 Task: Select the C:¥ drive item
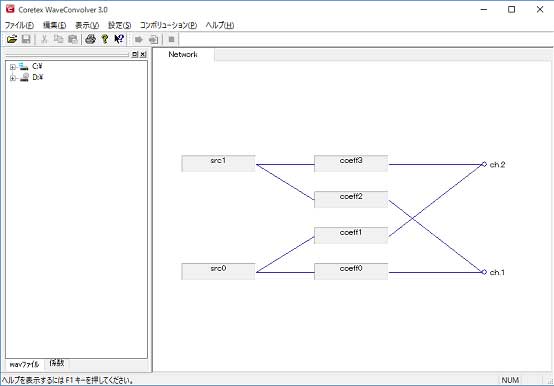pos(37,66)
